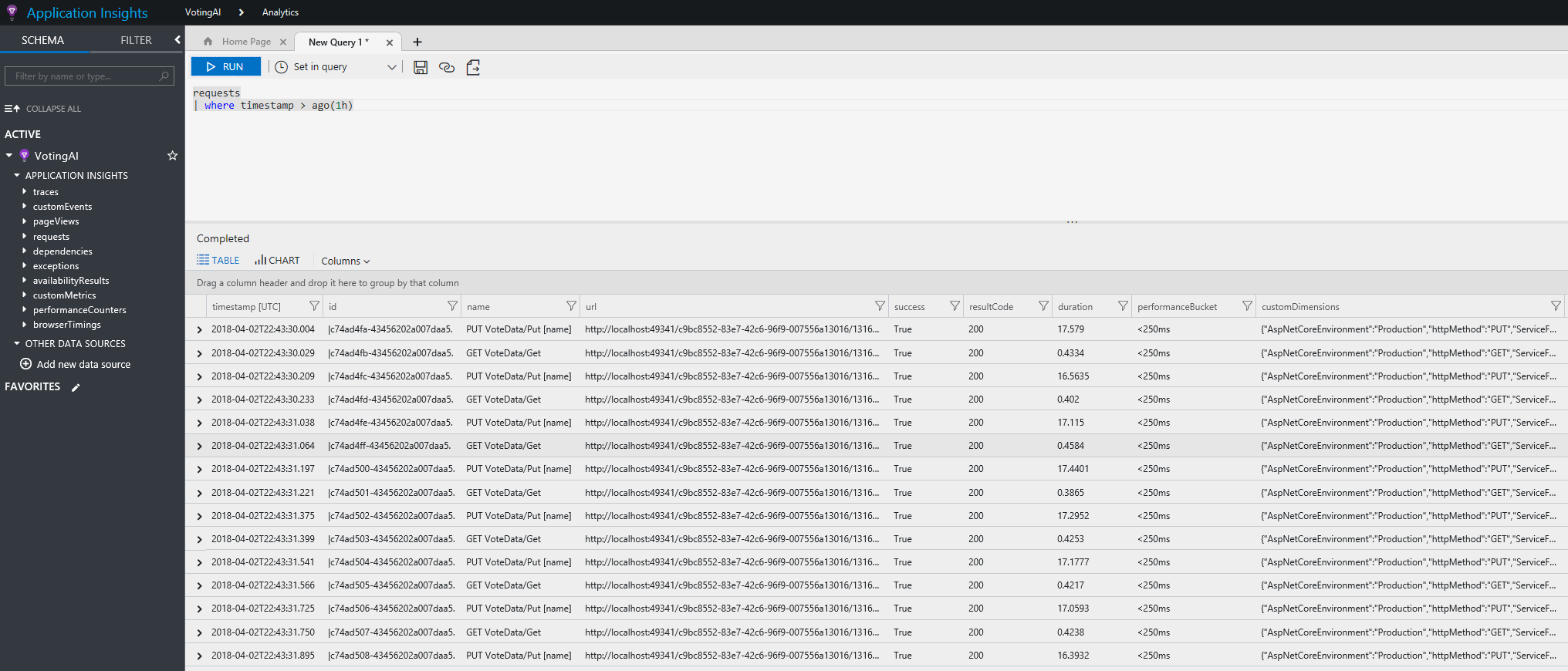Open the Set in query time range dropdown
Image resolution: width=1568 pixels, height=671 pixels.
coord(336,67)
